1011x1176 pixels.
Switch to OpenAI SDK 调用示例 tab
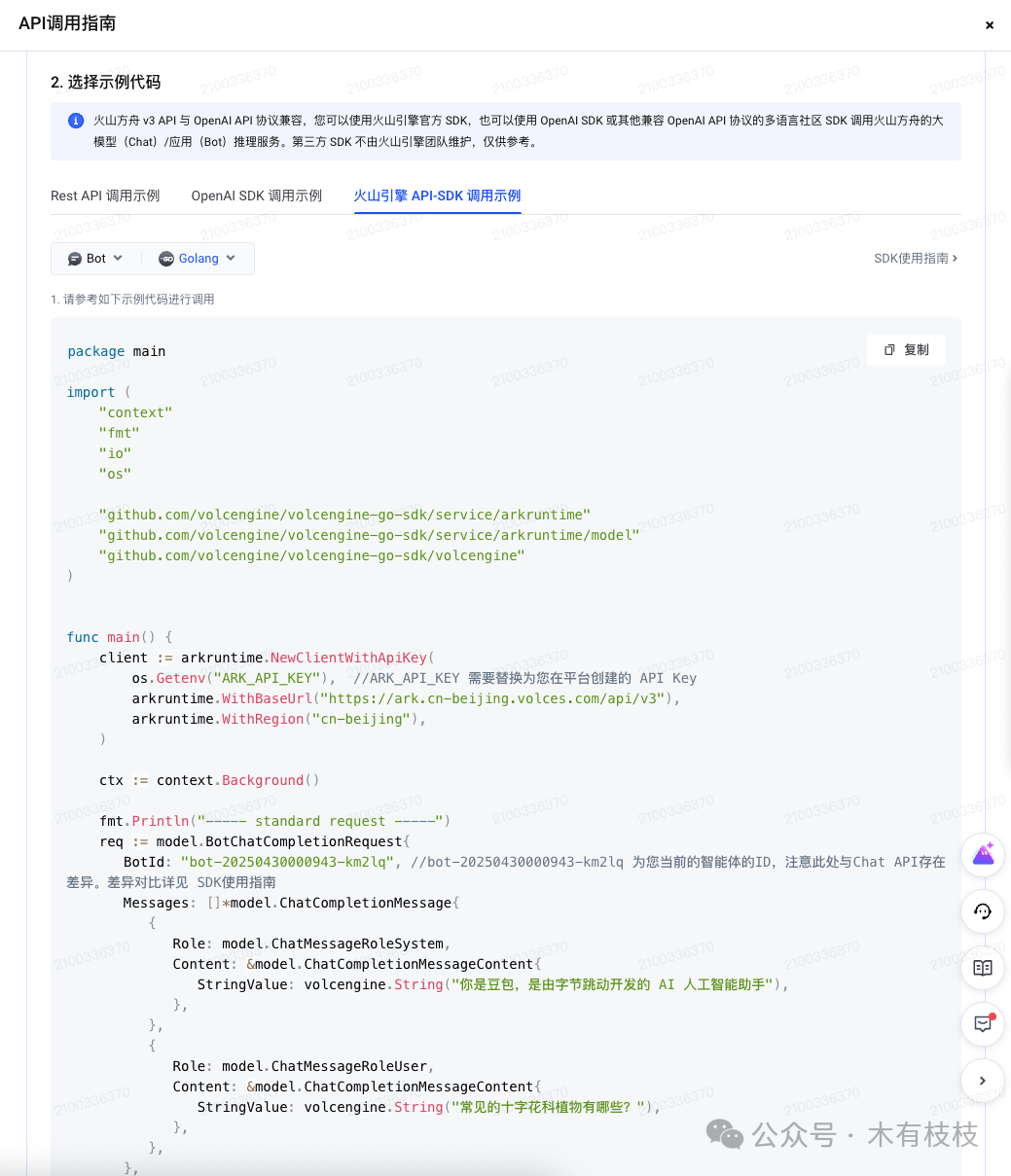[257, 196]
